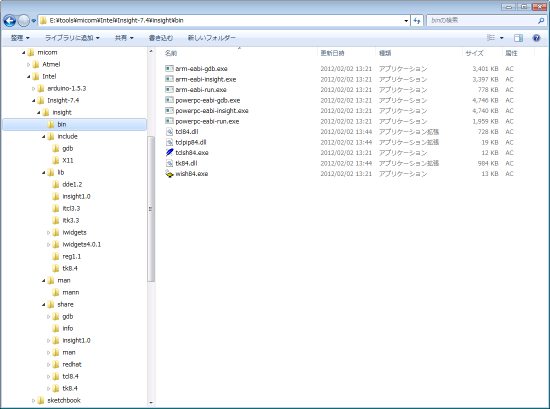This screenshot has height=409, width=550.
Task: Click 新しいフォルダー button
Action: point(212,38)
